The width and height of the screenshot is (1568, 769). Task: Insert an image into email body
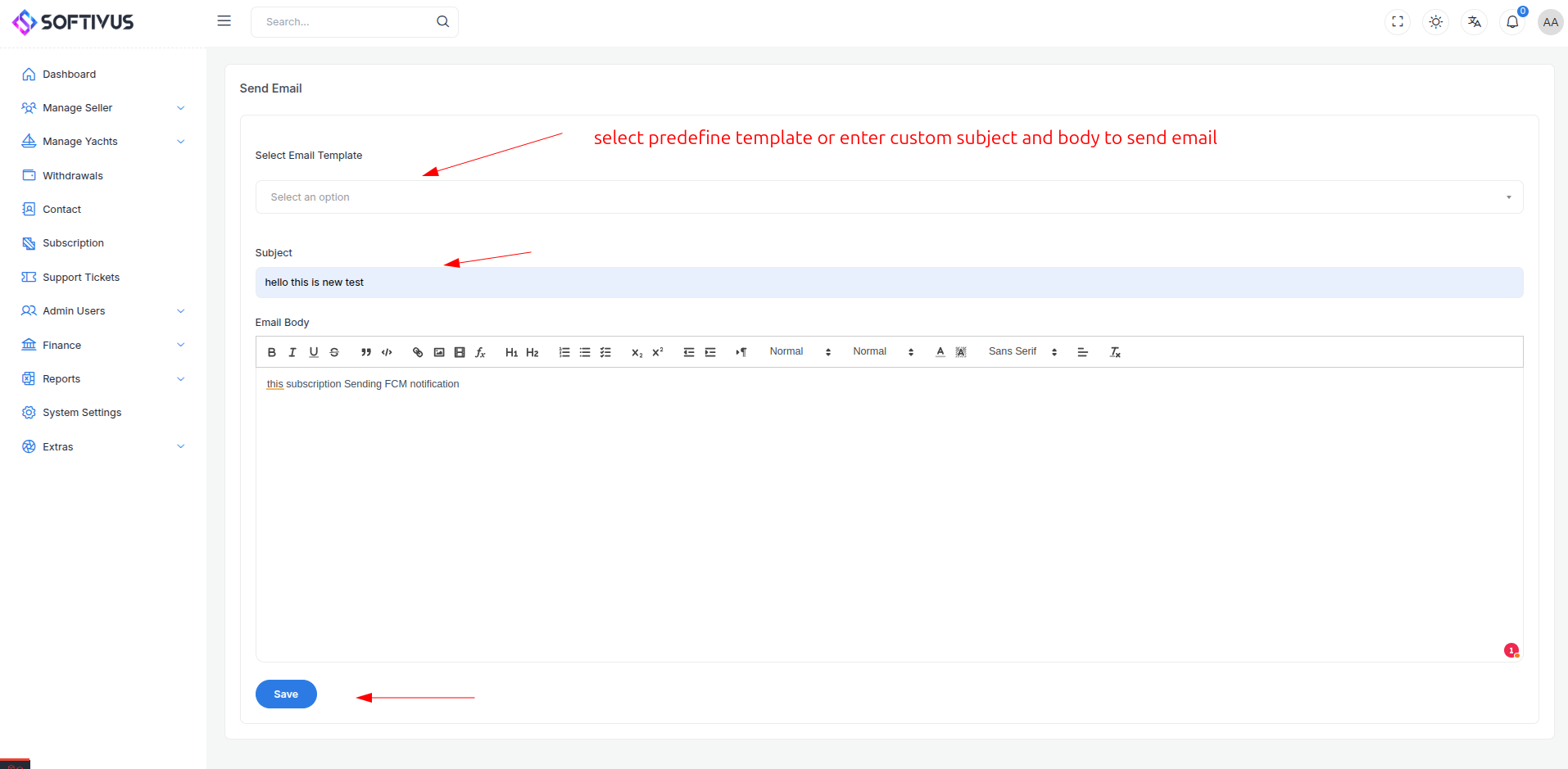pos(439,352)
